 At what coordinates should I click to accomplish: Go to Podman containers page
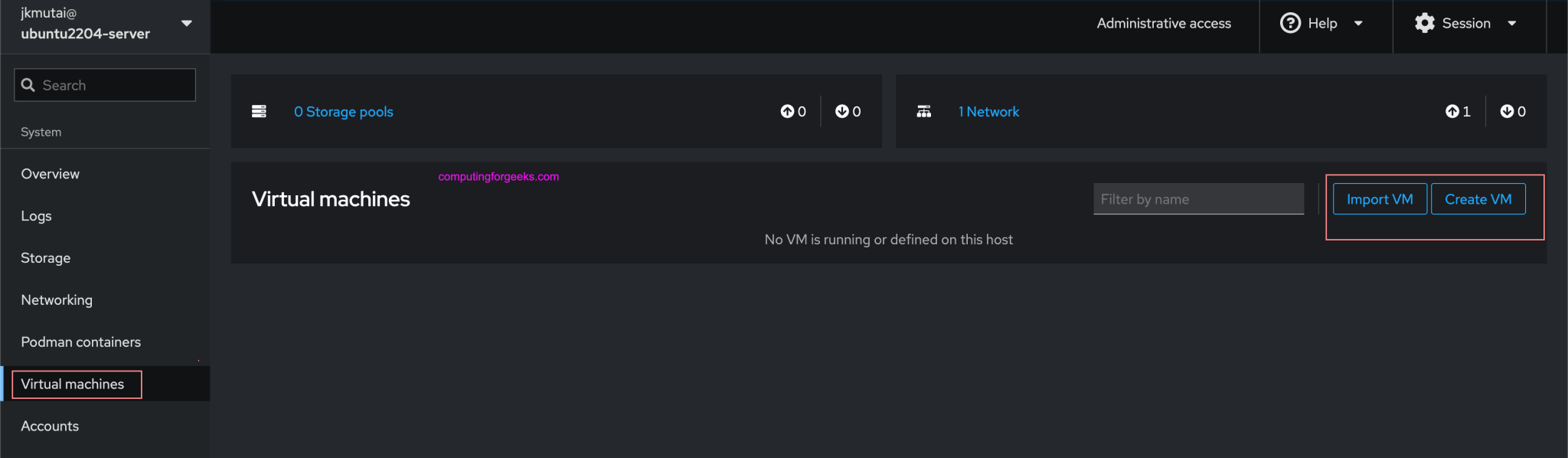click(81, 342)
